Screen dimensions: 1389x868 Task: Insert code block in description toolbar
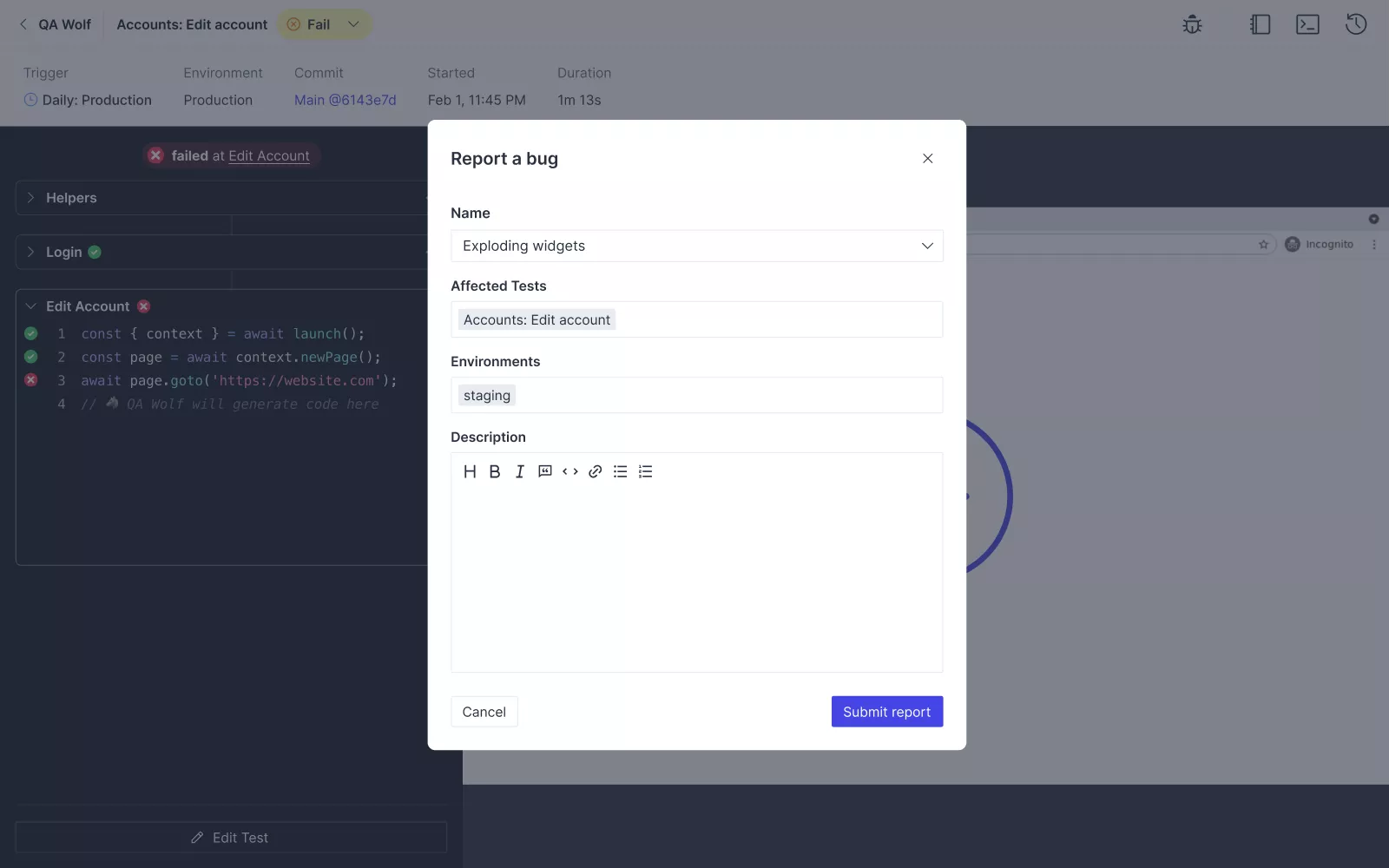click(569, 471)
